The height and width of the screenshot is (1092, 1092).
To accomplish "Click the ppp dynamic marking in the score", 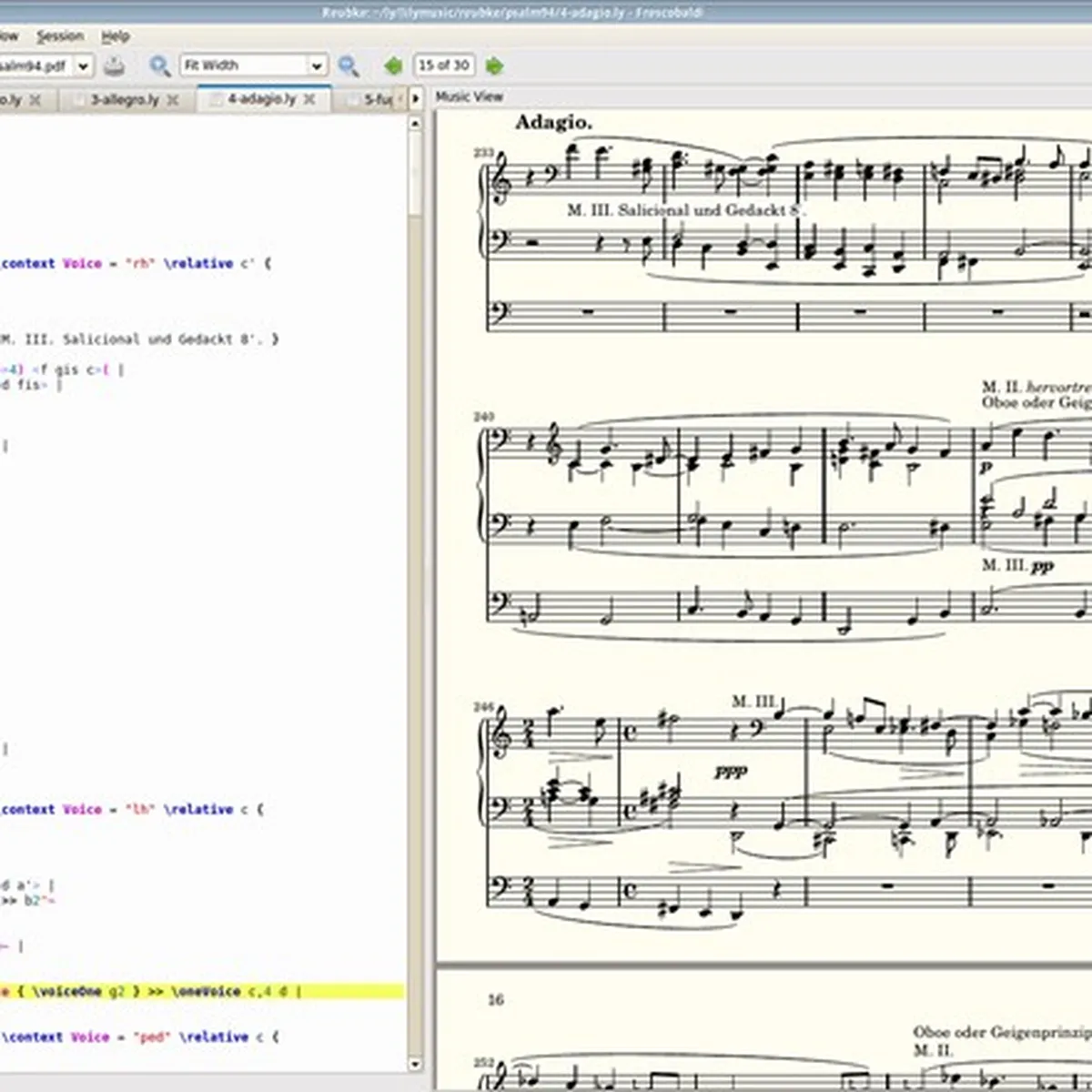I will (731, 771).
